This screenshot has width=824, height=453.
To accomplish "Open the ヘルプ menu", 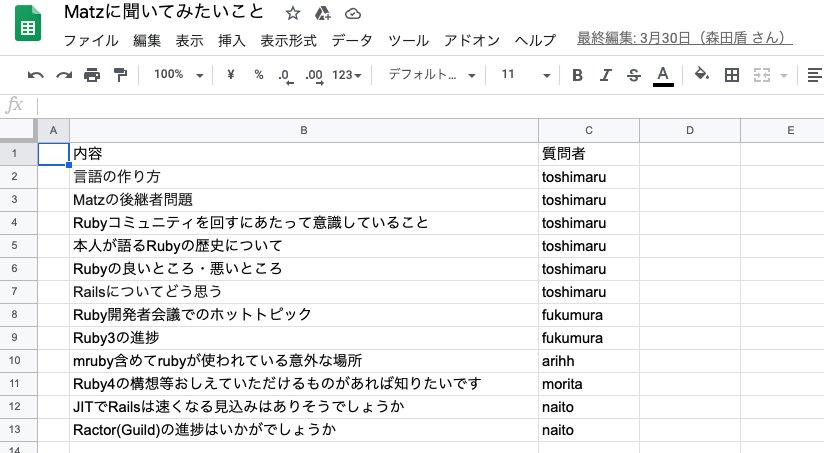I will [x=535, y=40].
